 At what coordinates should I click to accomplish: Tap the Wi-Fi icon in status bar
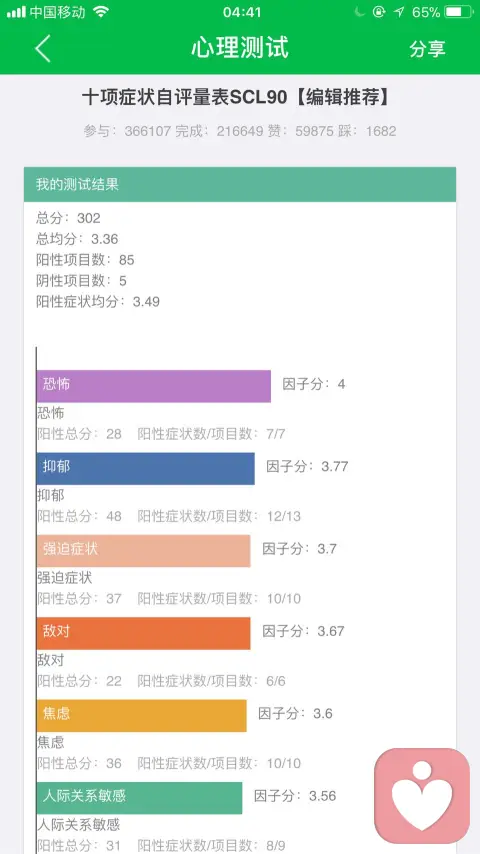(x=101, y=12)
